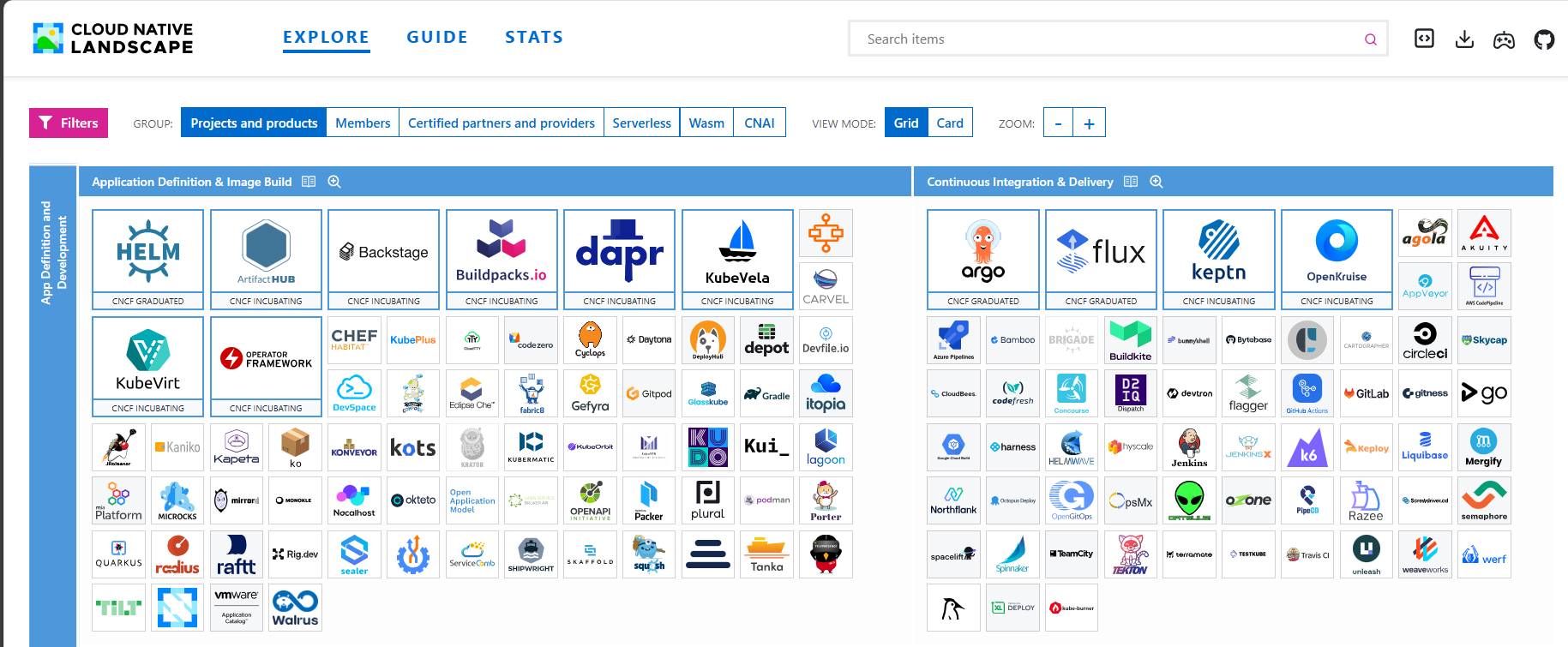Open the GitLab logo tile
The height and width of the screenshot is (647, 1568).
point(1367,393)
